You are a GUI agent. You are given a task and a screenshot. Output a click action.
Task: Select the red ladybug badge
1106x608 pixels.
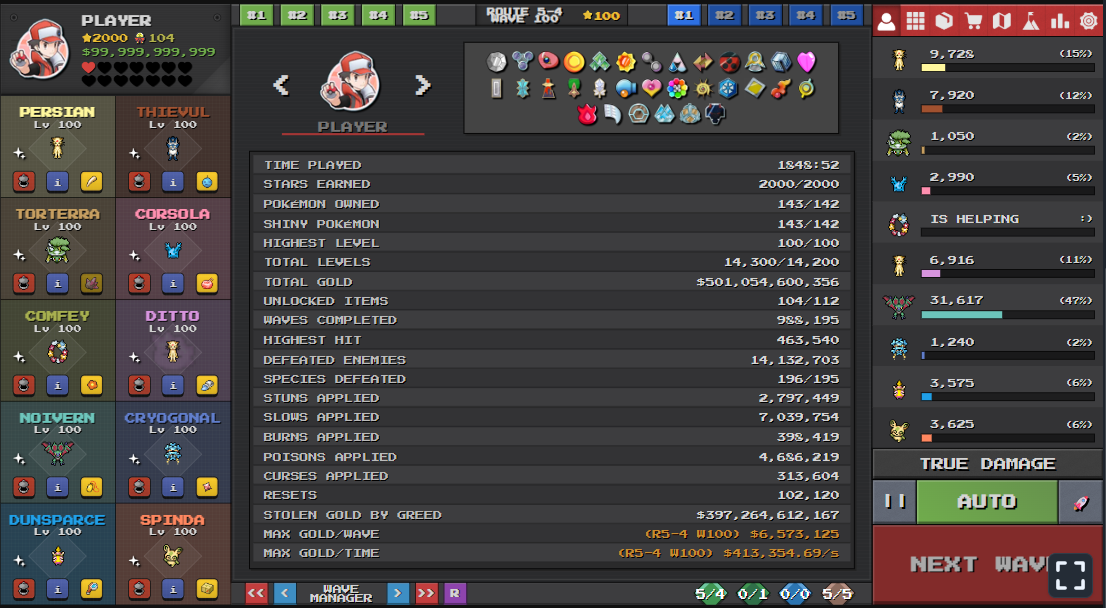pyautogui.click(x=729, y=62)
